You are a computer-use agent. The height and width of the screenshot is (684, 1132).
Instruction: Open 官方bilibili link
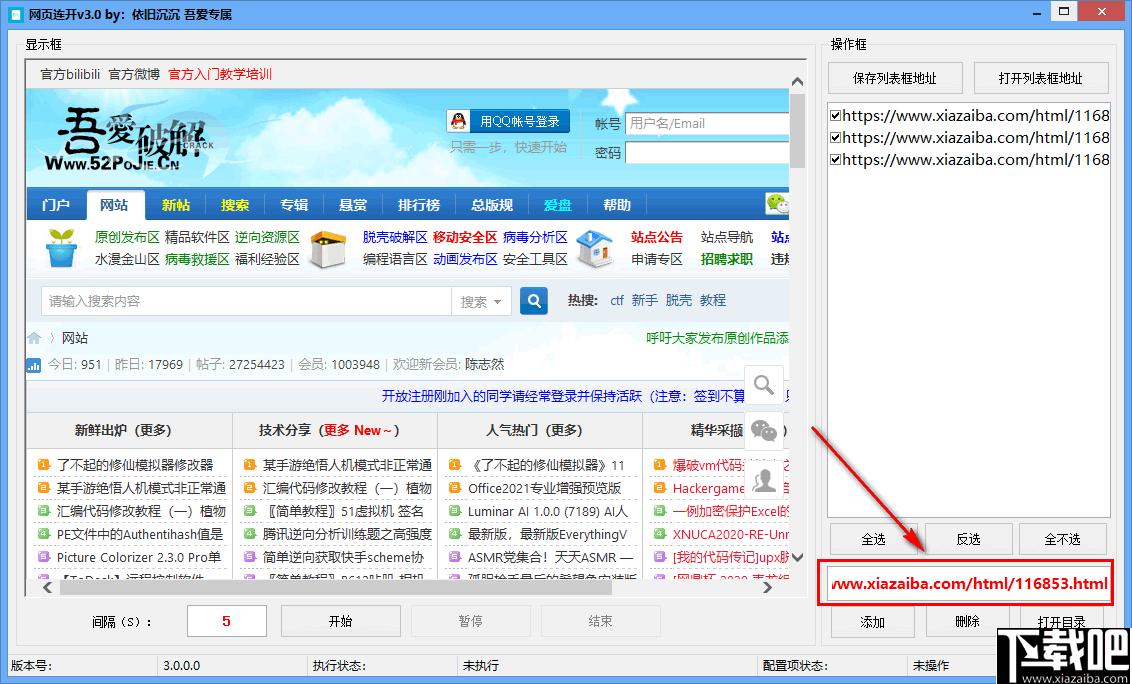point(70,74)
